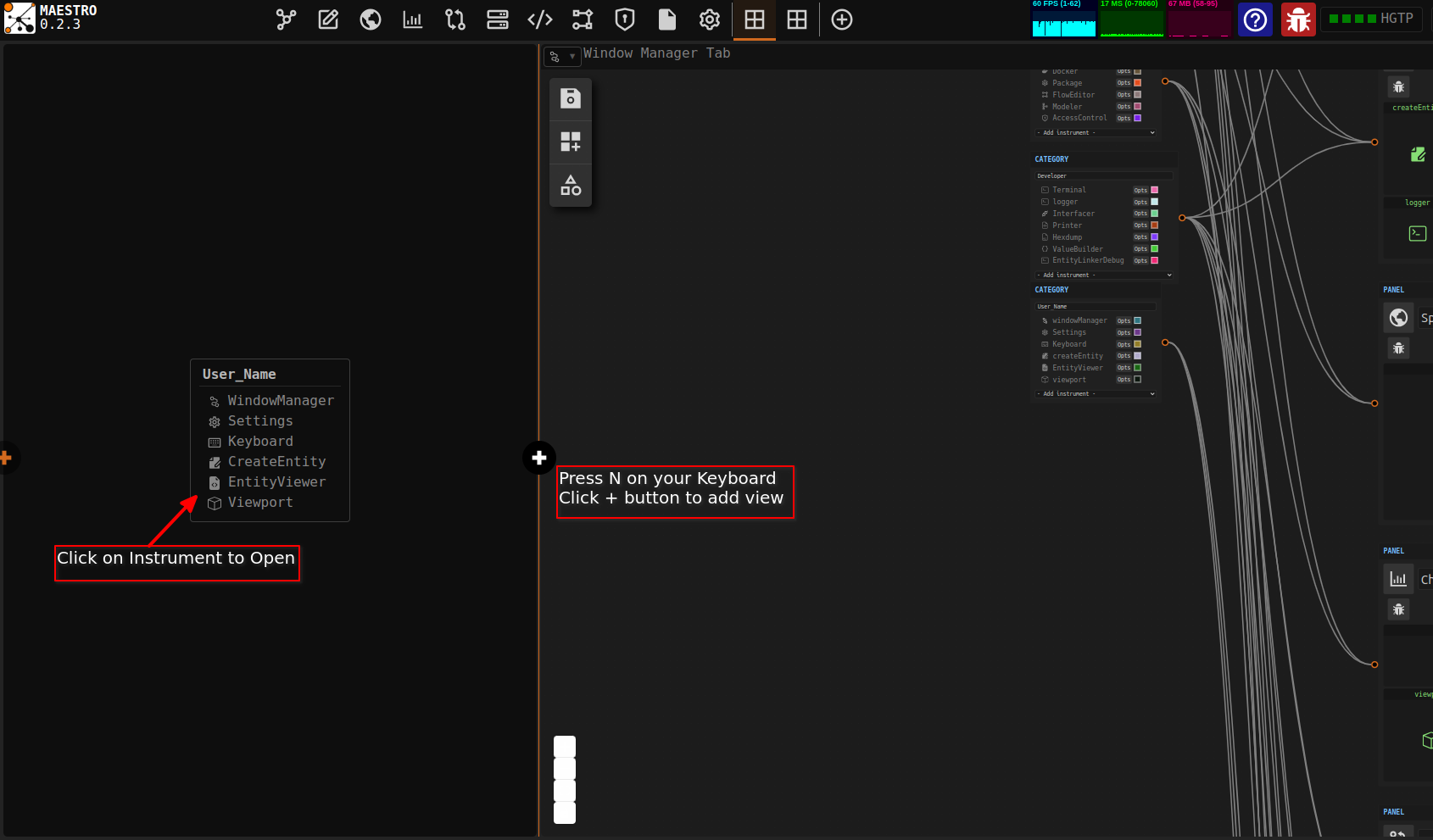Click the green logger terminal icon in the panel
This screenshot has height=840, width=1433.
coord(1418,233)
